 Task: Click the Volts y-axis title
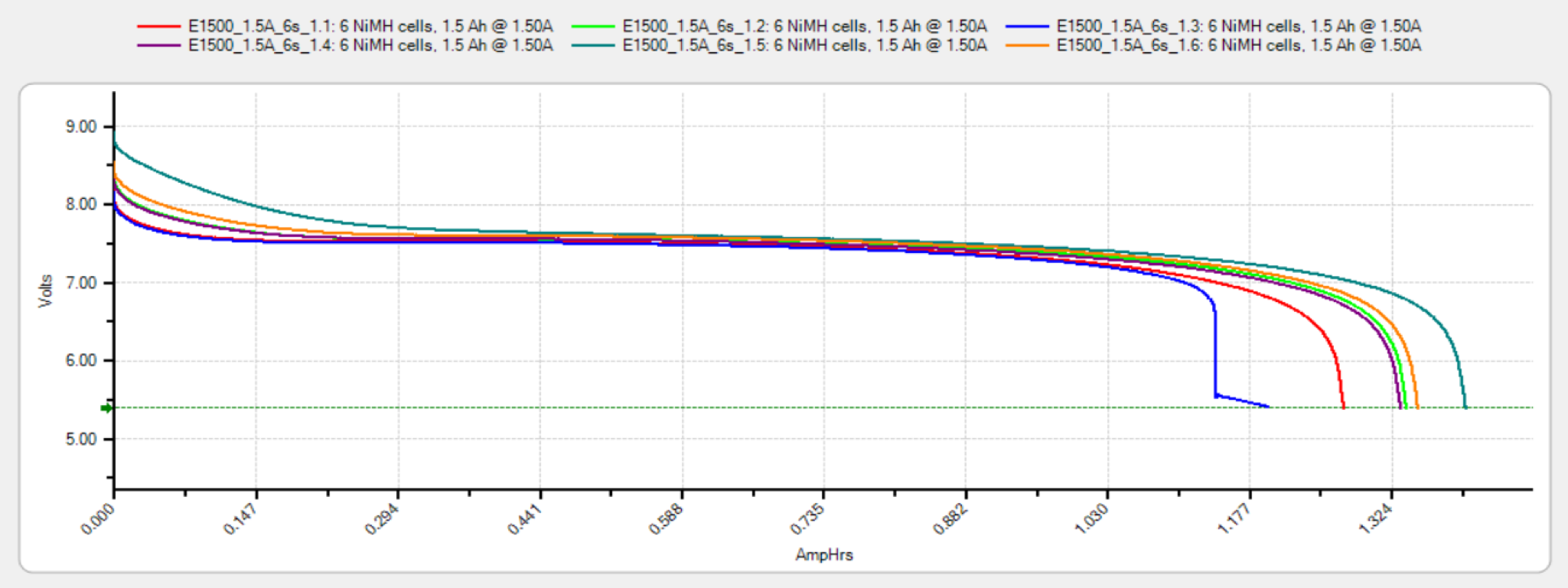click(x=46, y=291)
